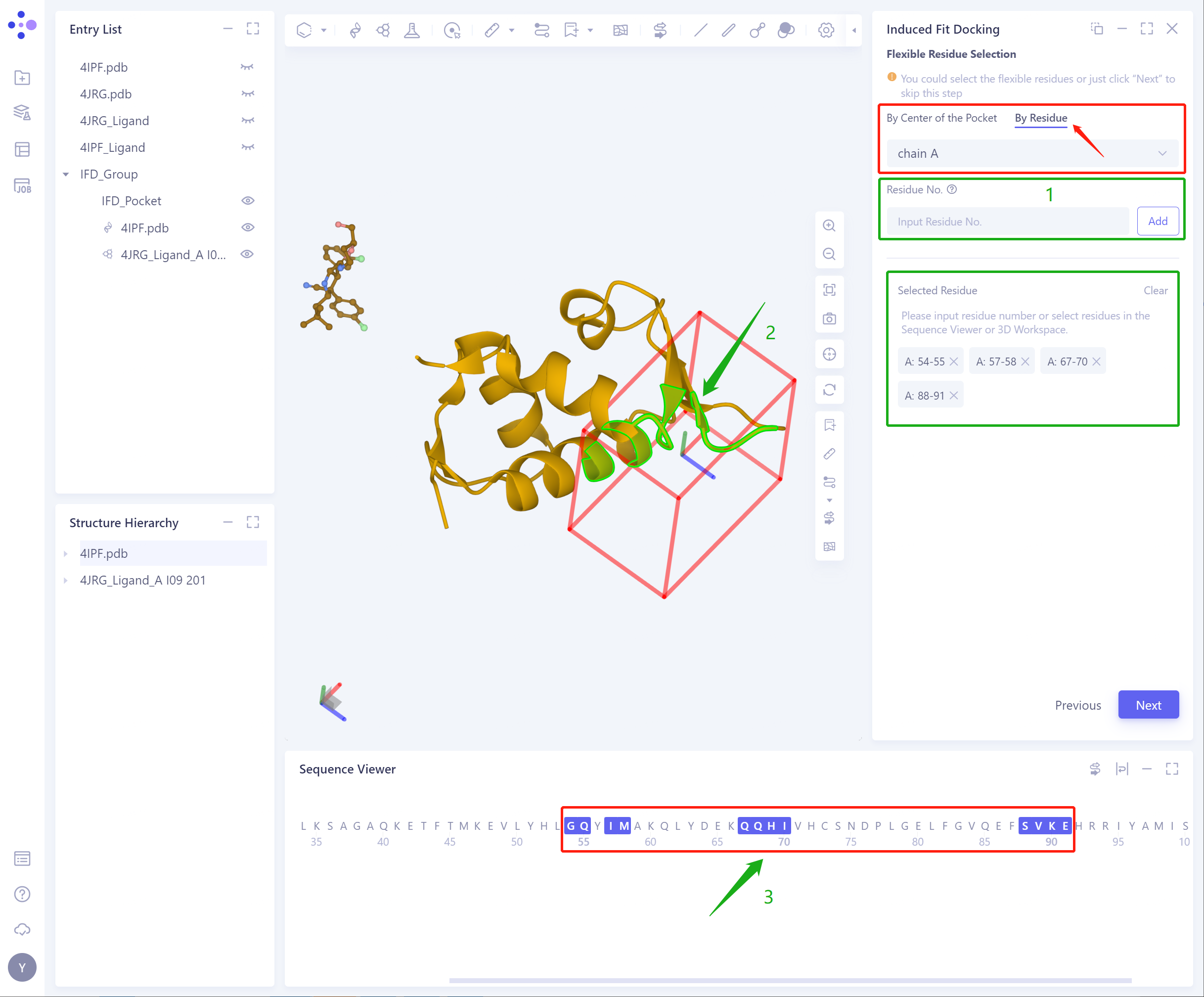Screen dimensions: 1204x997
Task: Reset the view using the circular refresh icon
Action: coord(830,390)
